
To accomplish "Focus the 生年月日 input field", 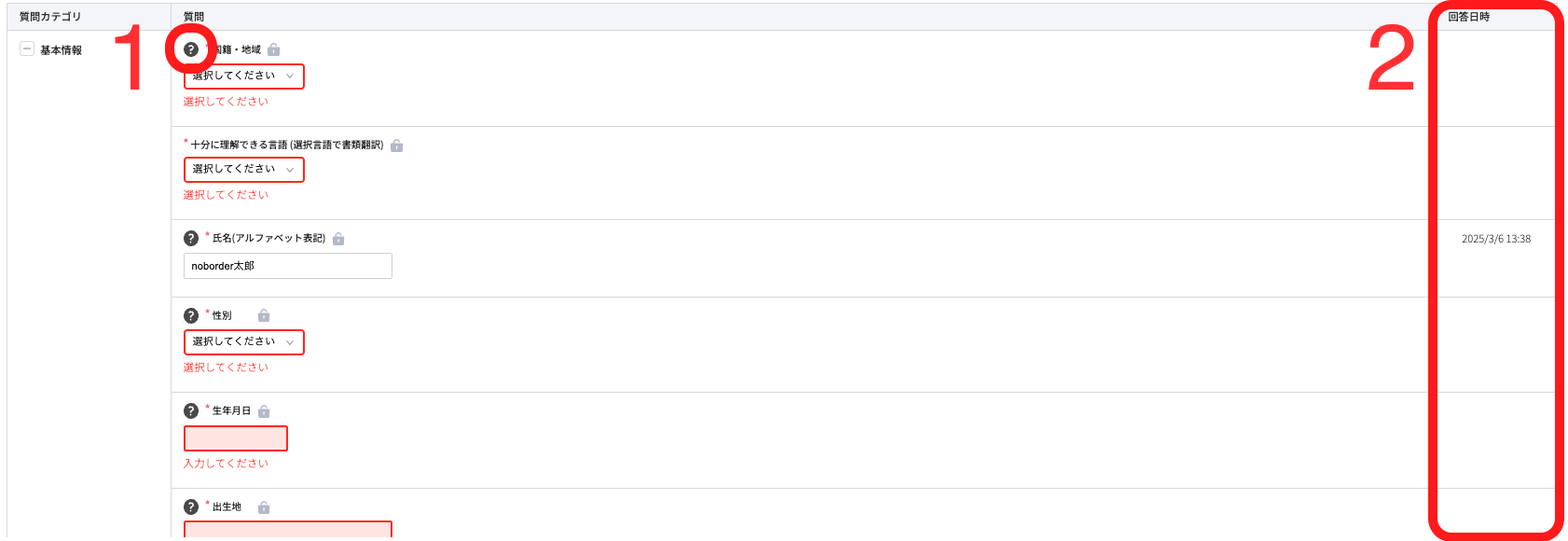I will click(x=236, y=438).
